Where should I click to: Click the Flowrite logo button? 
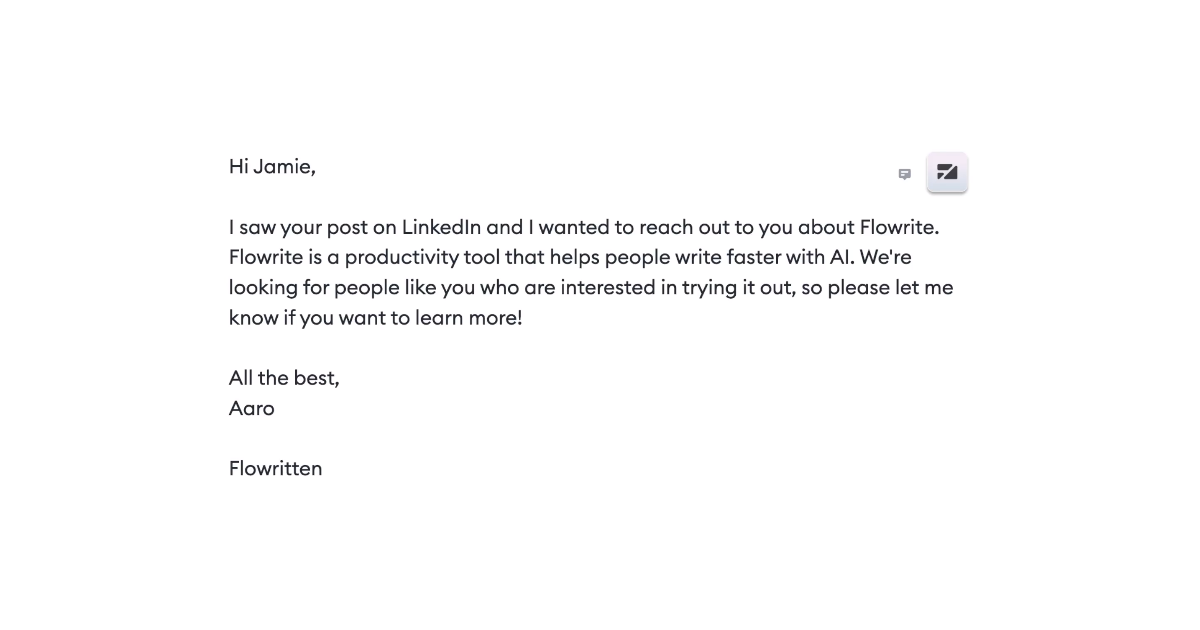(x=946, y=173)
